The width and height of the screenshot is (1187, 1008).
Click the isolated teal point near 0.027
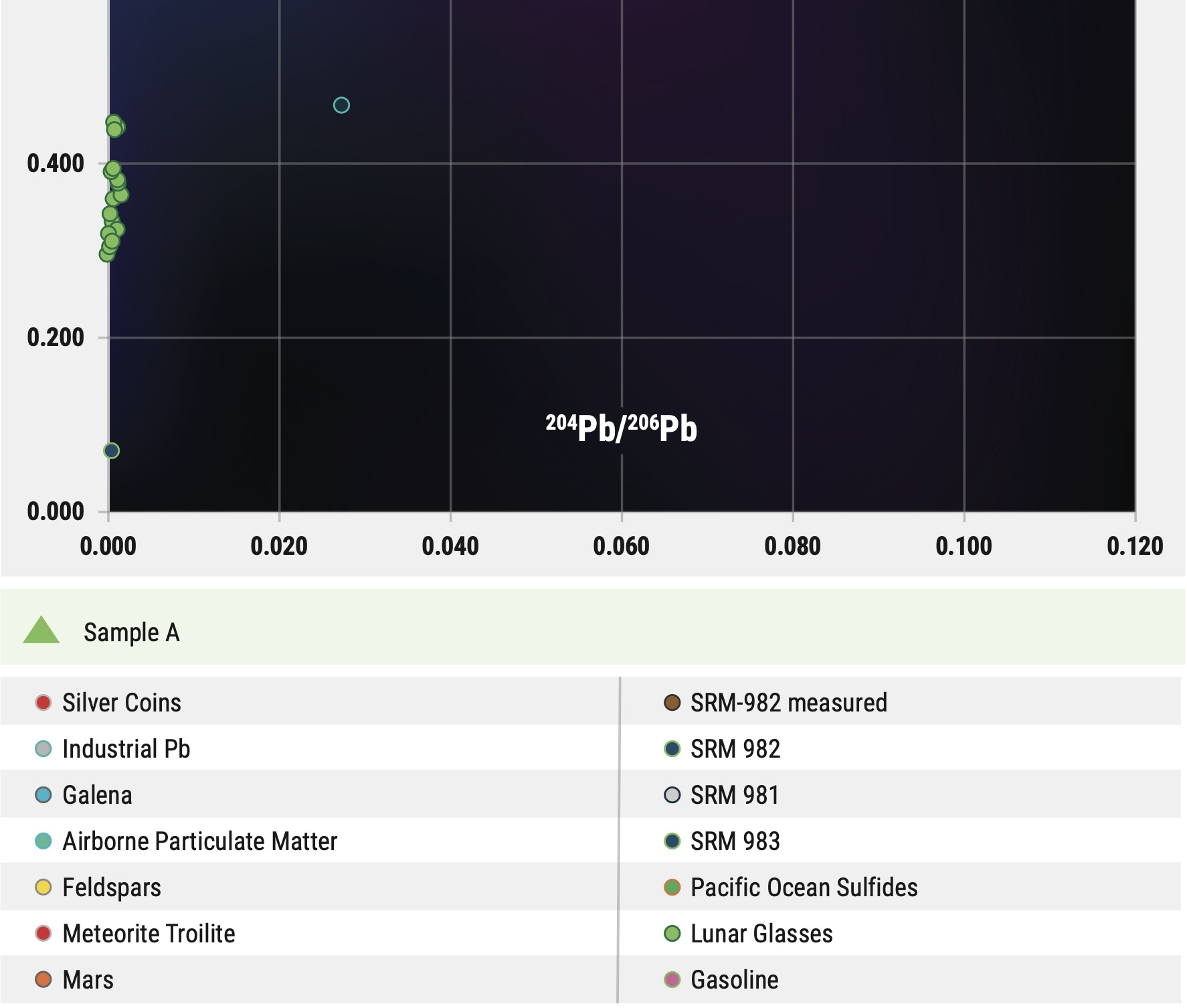(341, 106)
